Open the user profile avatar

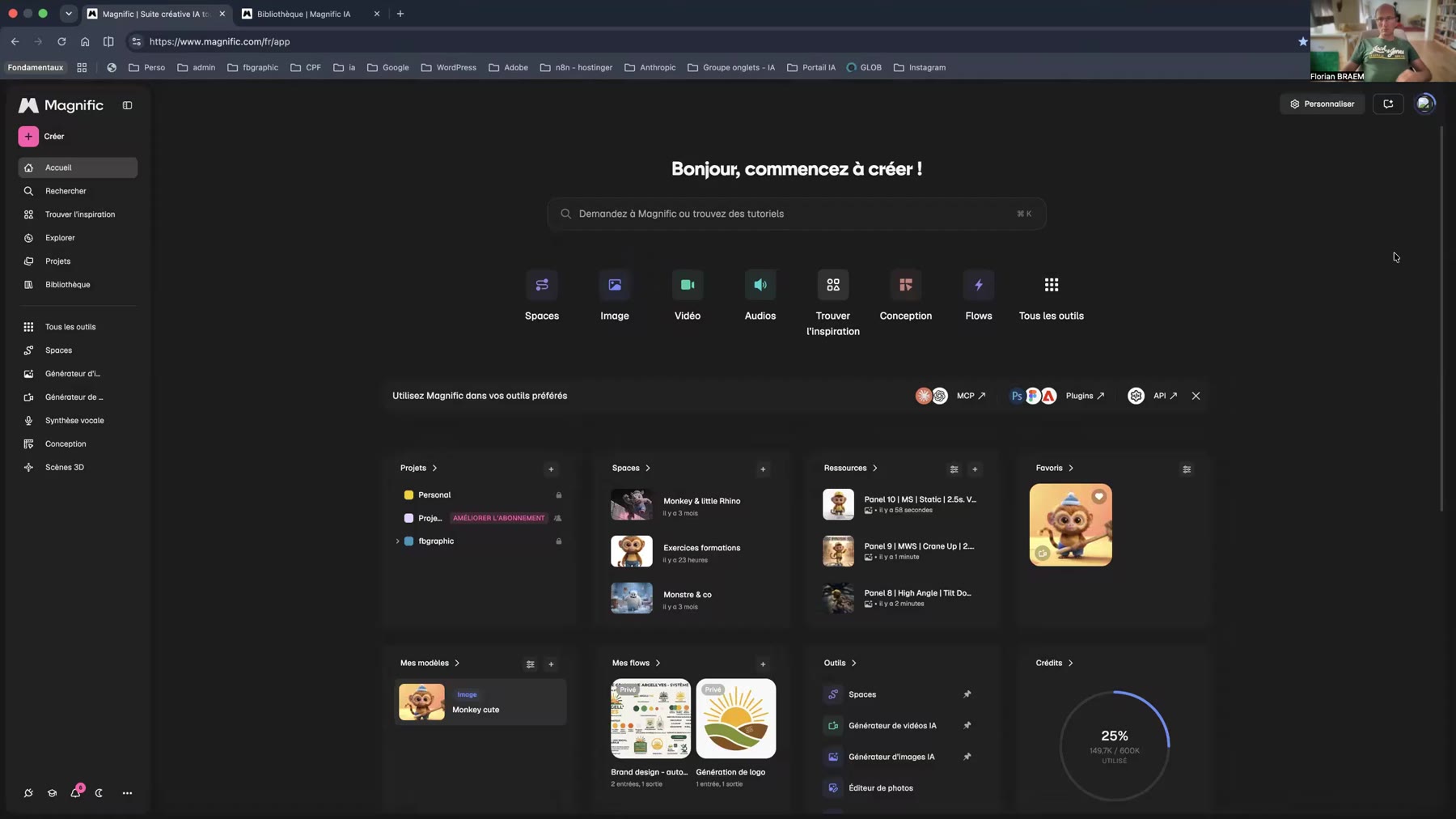pyautogui.click(x=1424, y=104)
